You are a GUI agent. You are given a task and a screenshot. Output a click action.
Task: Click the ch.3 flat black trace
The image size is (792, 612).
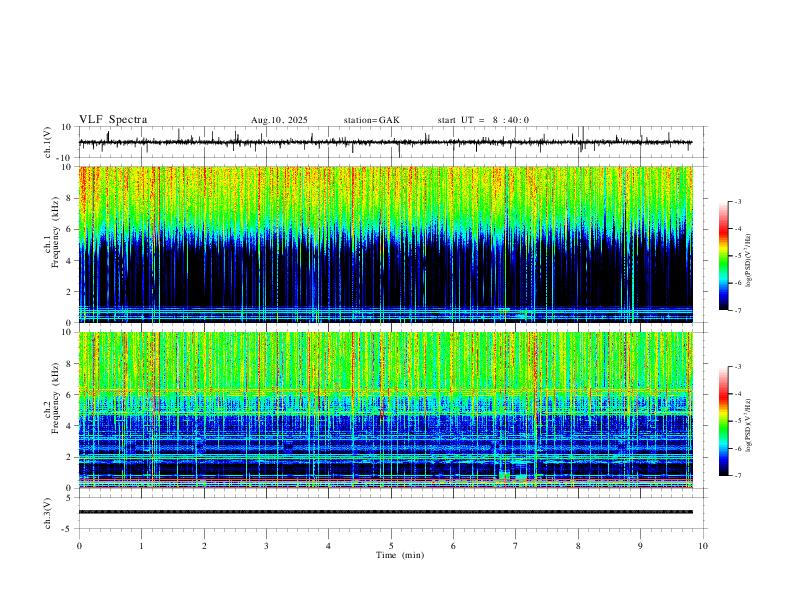tap(385, 512)
